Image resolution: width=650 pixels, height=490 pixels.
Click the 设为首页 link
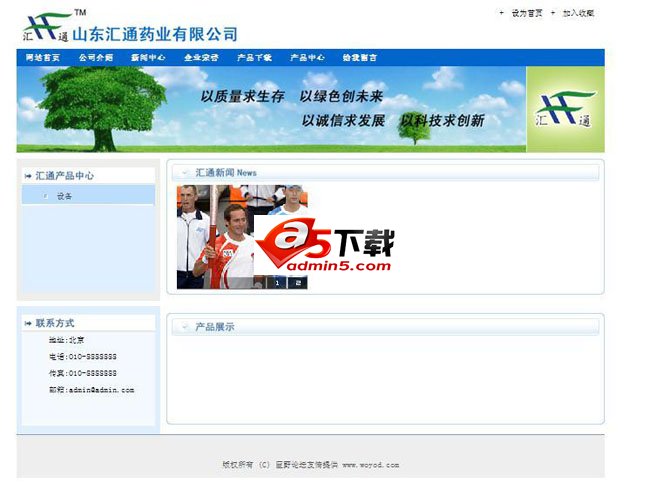(526, 13)
